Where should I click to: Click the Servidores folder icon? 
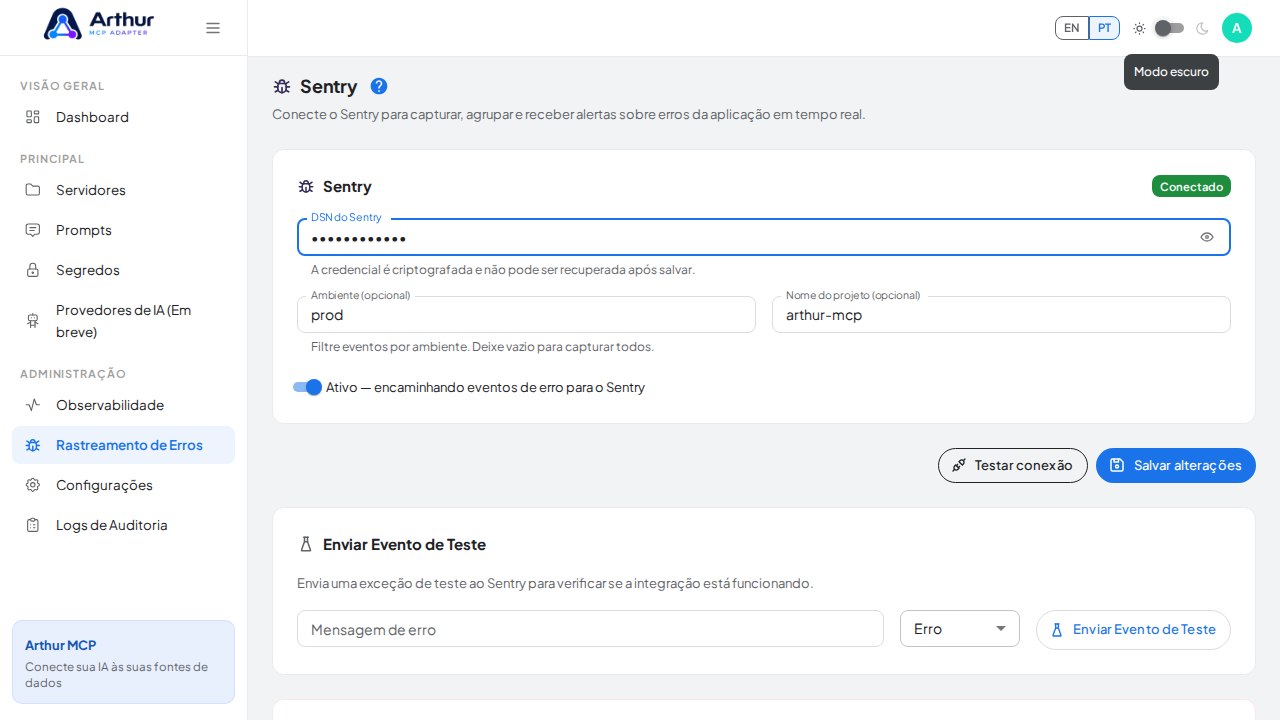click(33, 190)
